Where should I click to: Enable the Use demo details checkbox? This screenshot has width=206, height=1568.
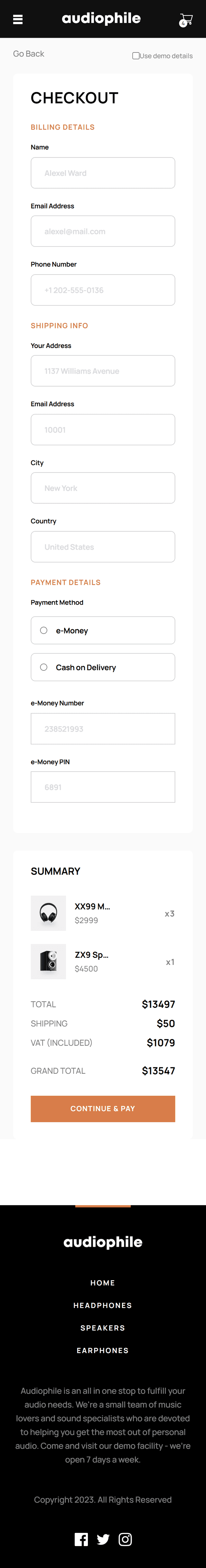[x=136, y=56]
